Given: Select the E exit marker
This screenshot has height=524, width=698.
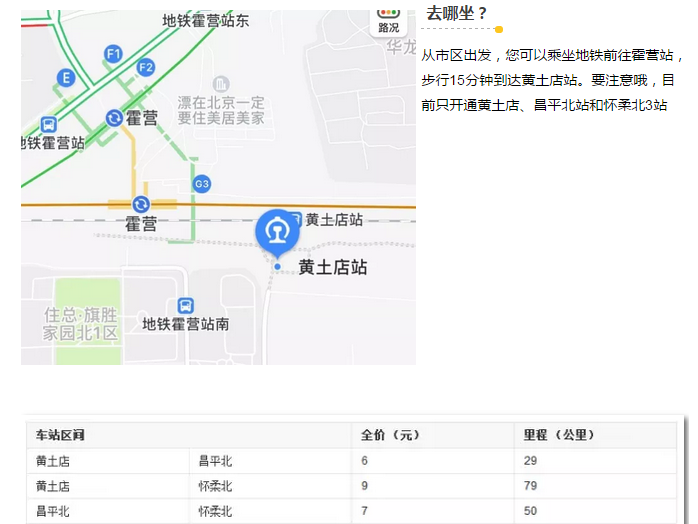Looking at the screenshot, I should 66,77.
